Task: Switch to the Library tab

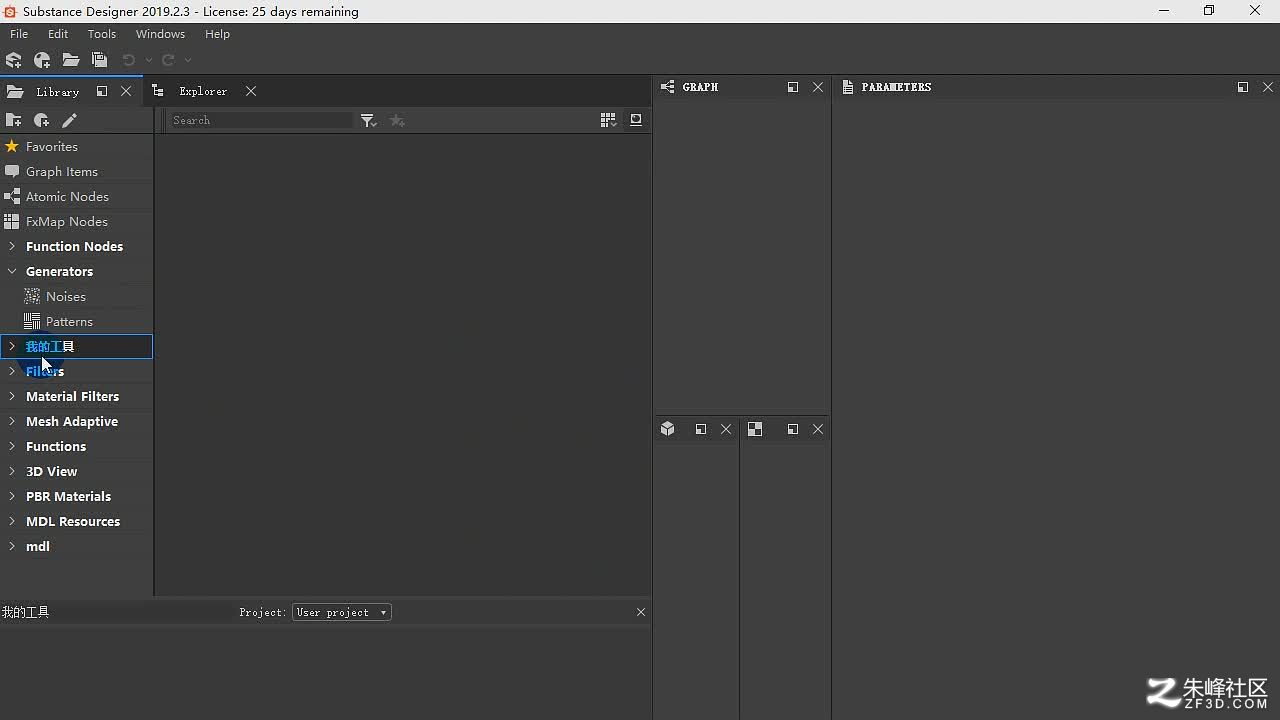Action: (x=57, y=91)
